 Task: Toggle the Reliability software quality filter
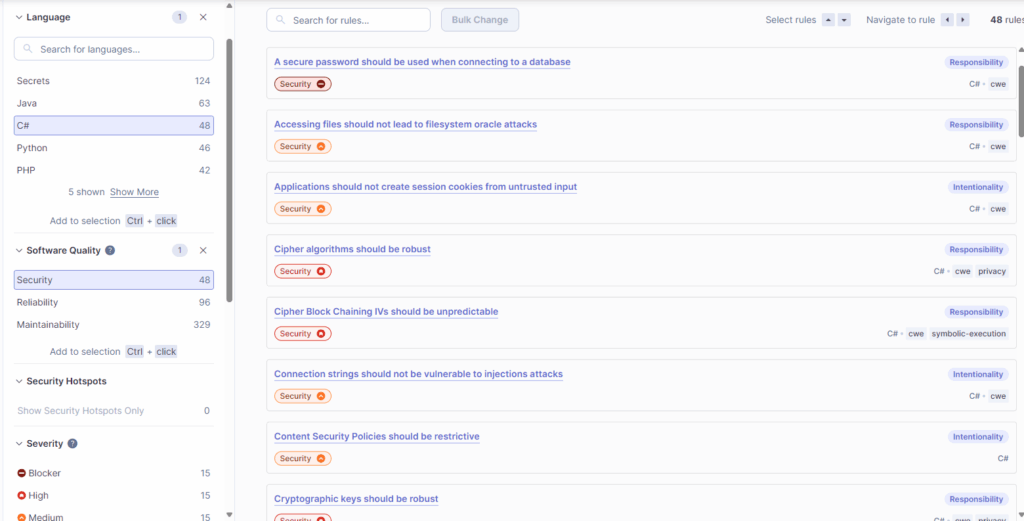point(113,302)
